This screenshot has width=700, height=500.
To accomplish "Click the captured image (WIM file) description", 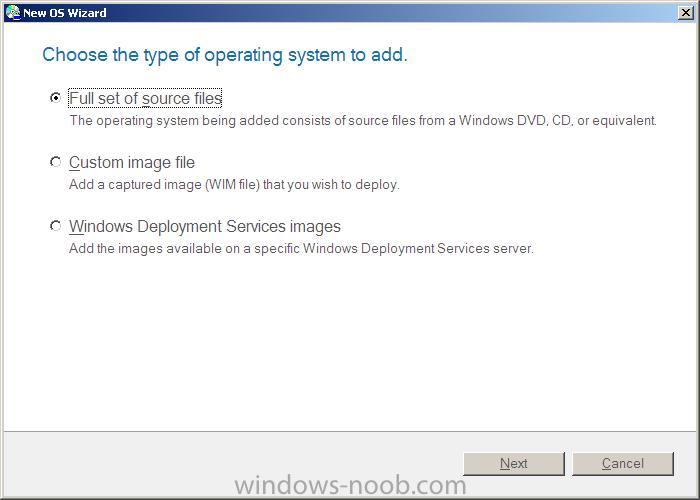I will click(234, 184).
